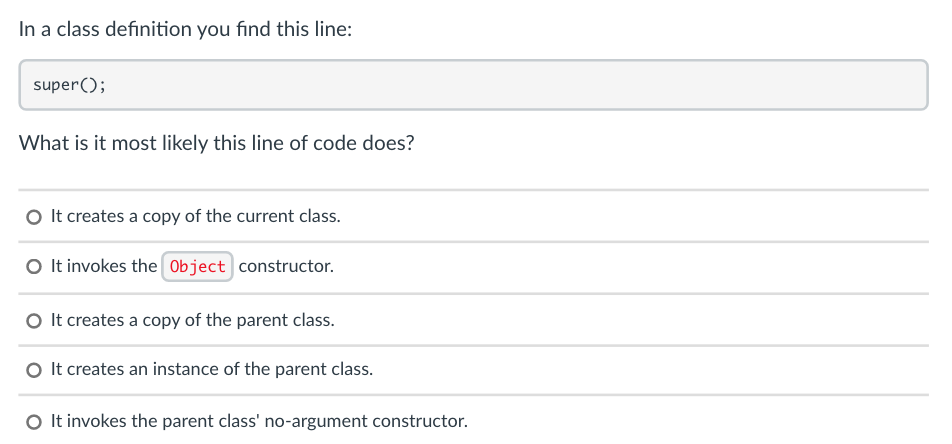Select radio for 'creates a copy of the current class'

click(x=34, y=217)
